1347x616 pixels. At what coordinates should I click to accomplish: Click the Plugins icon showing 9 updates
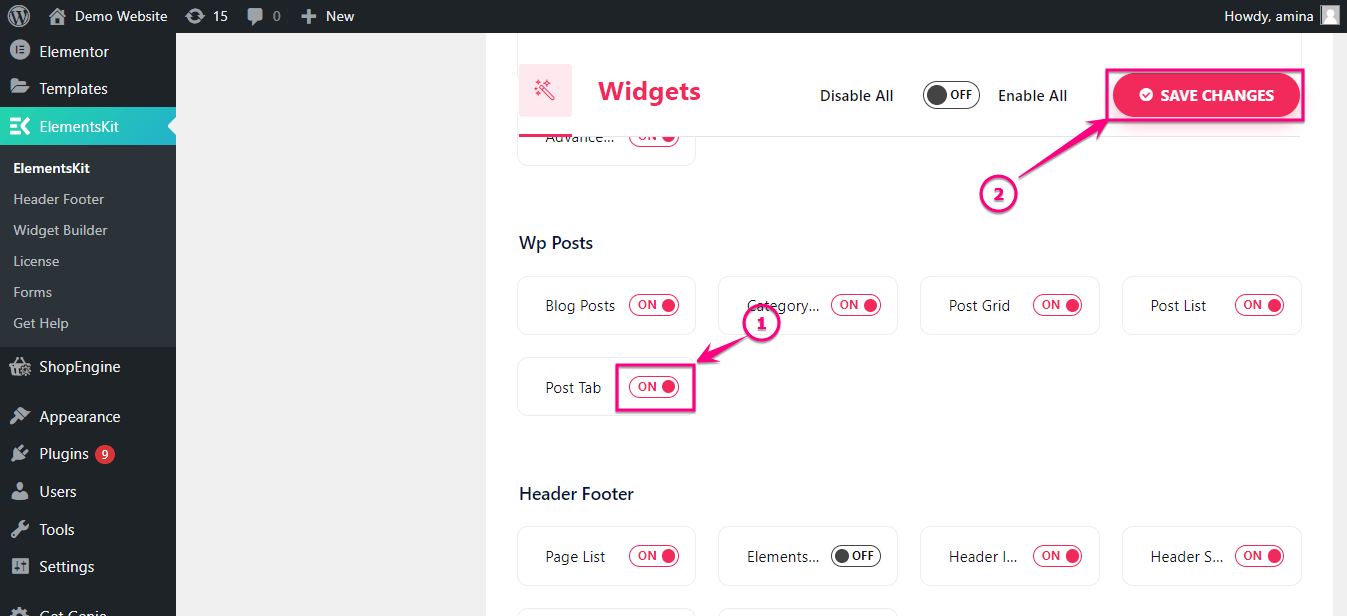point(21,453)
